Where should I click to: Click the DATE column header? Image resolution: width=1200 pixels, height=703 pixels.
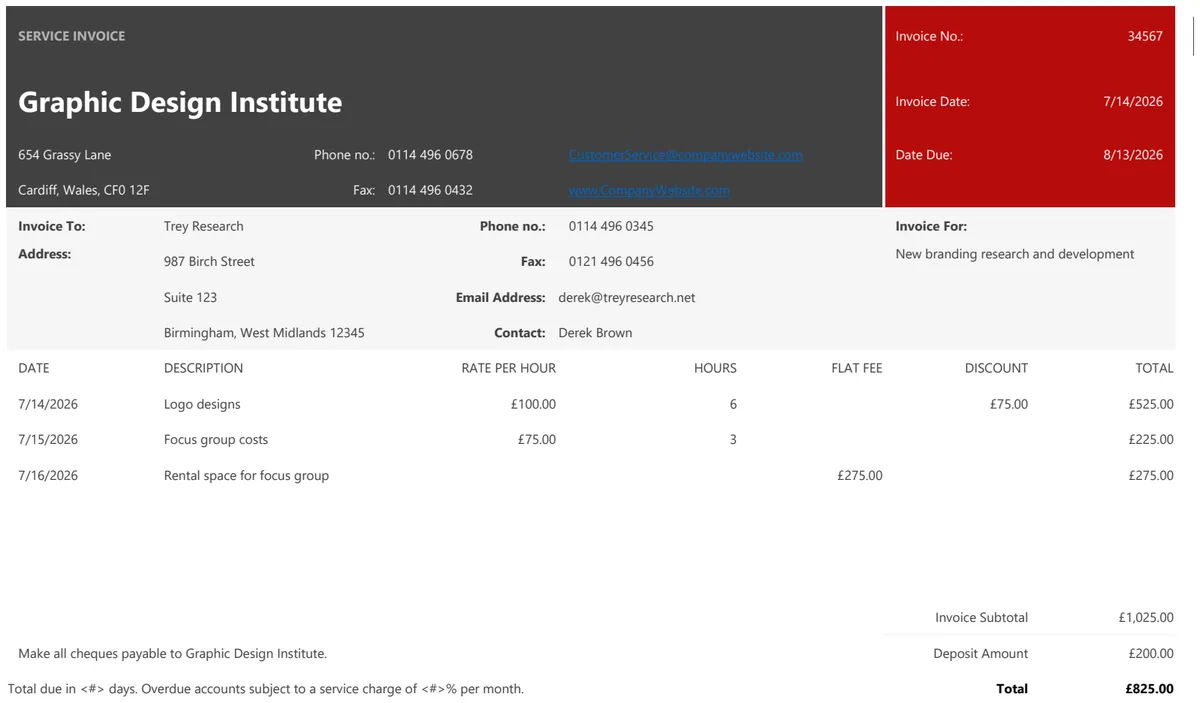click(34, 368)
